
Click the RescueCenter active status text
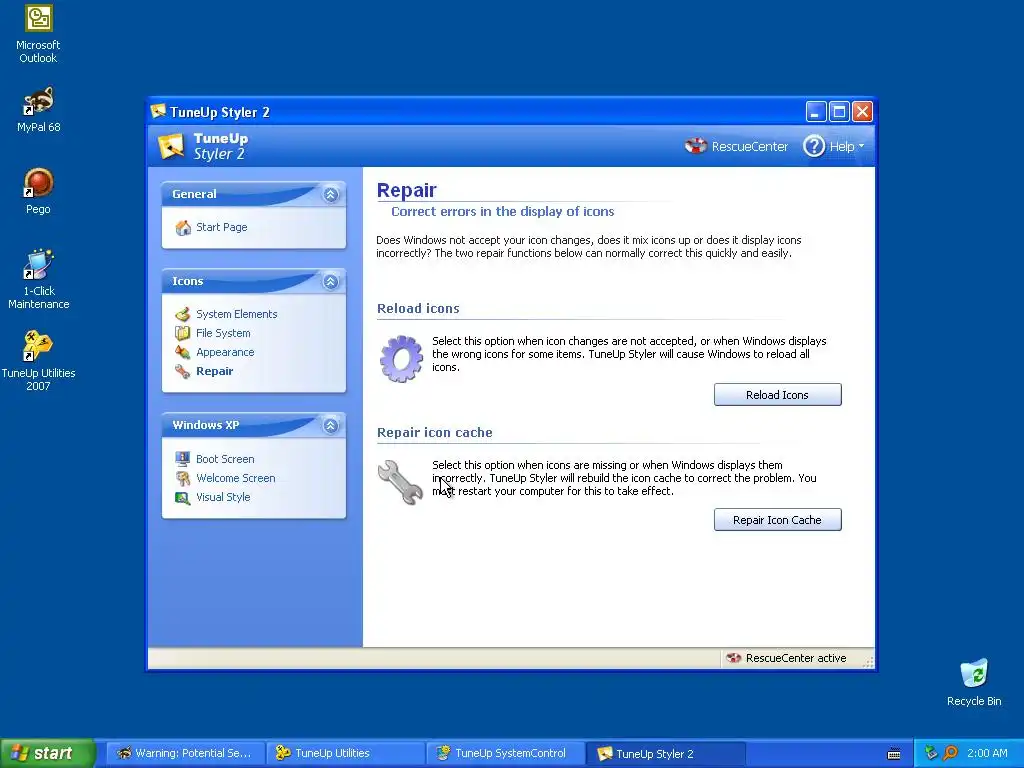coord(795,658)
